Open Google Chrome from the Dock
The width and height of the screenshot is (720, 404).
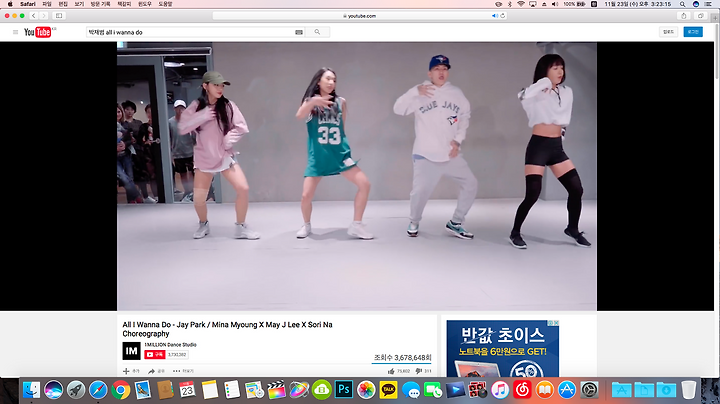(x=120, y=390)
